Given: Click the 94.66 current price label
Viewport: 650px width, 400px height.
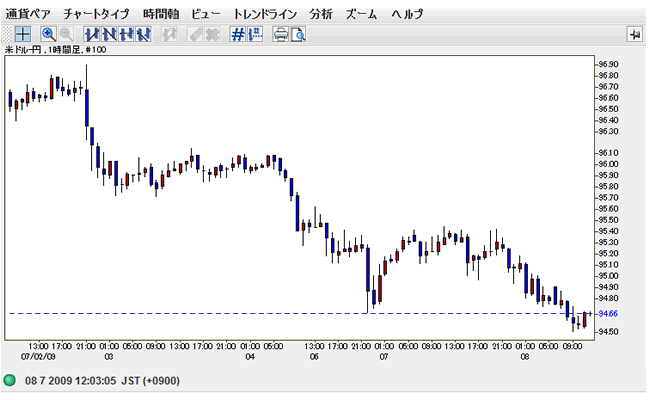Looking at the screenshot, I should click(608, 313).
